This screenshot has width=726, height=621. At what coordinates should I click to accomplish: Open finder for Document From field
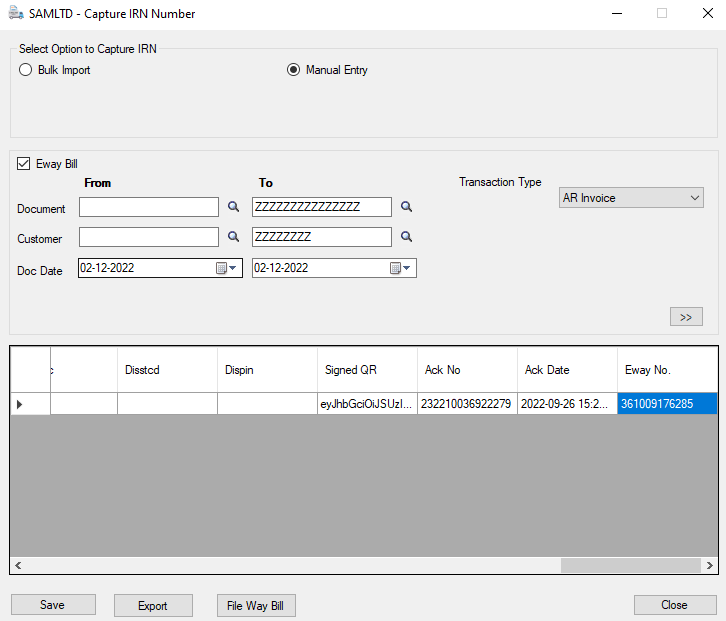pos(233,207)
